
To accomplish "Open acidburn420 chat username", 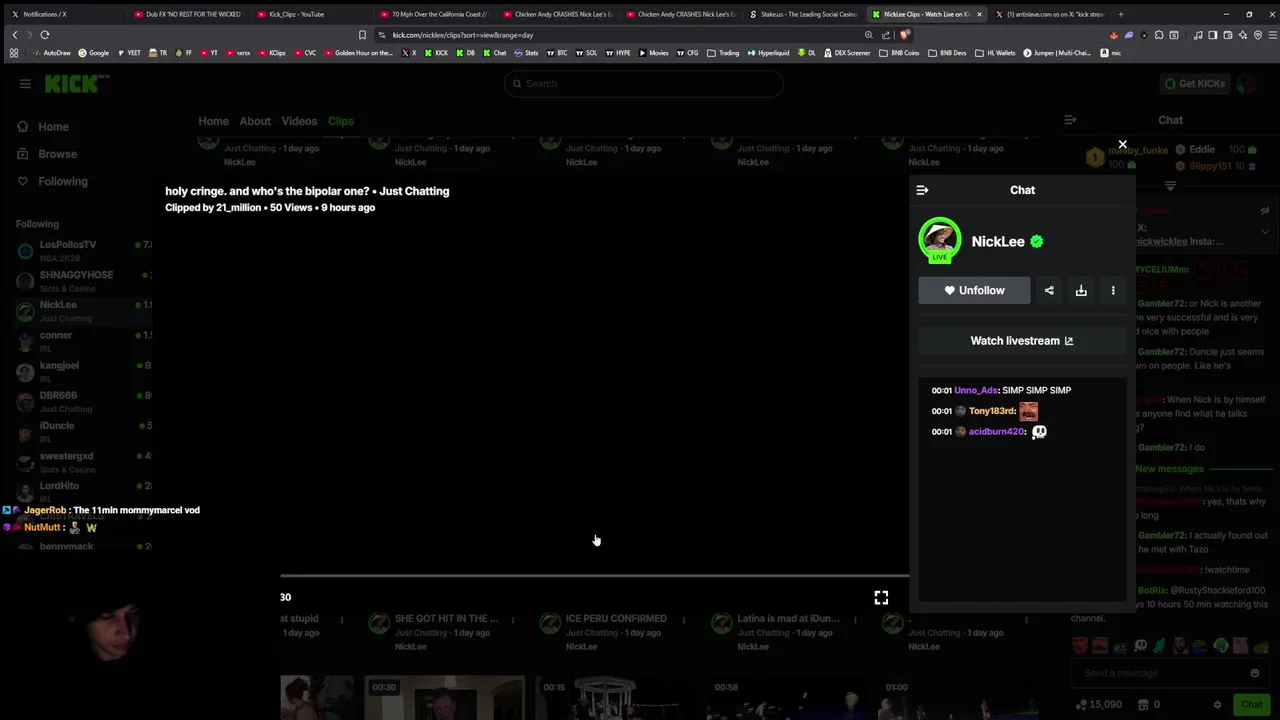I will pyautogui.click(x=996, y=431).
